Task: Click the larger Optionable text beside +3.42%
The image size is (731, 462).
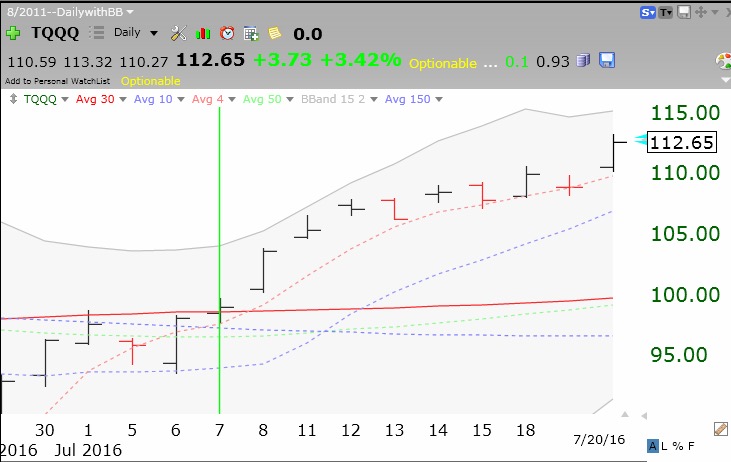Action: pyautogui.click(x=443, y=63)
